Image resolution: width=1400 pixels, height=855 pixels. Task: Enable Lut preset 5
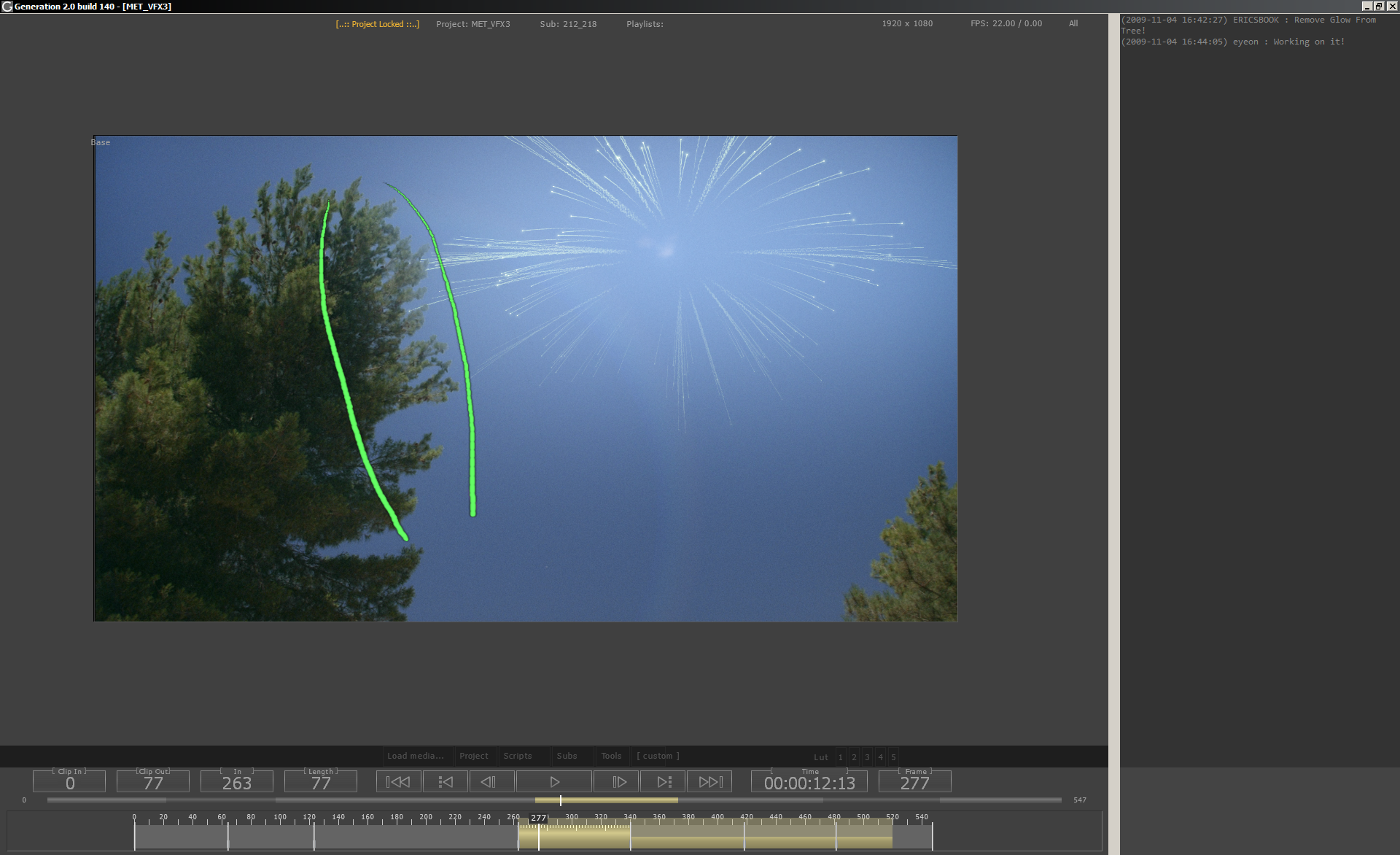click(x=893, y=757)
